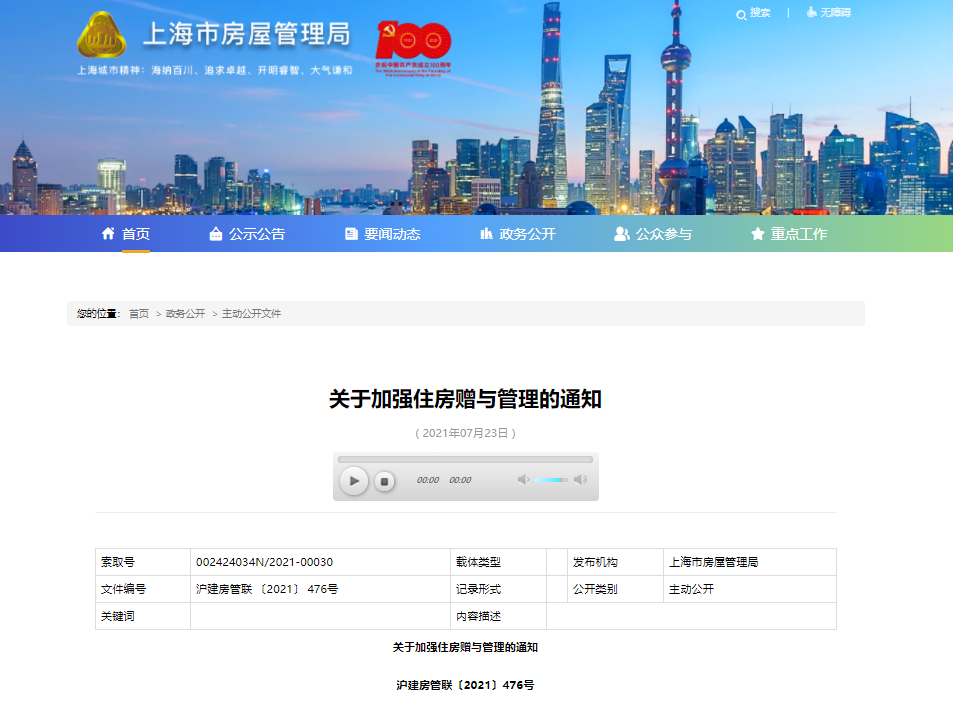The image size is (953, 708).
Task: Mute audio using the low-volume speaker icon
Action: tap(523, 480)
